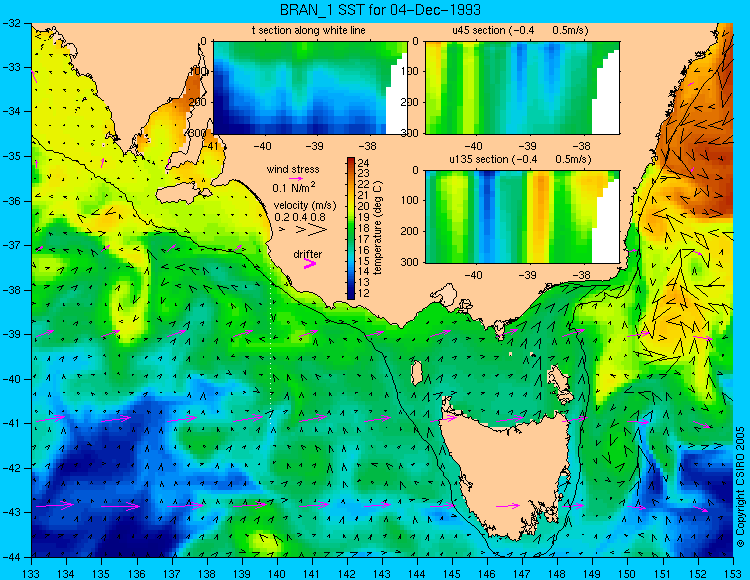Click latitude tick label -32 on left axis
The width and height of the screenshot is (750, 580).
(11, 23)
